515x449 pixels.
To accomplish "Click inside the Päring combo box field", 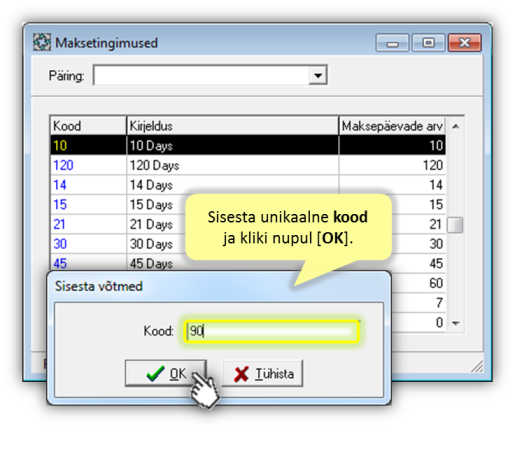I will (210, 75).
